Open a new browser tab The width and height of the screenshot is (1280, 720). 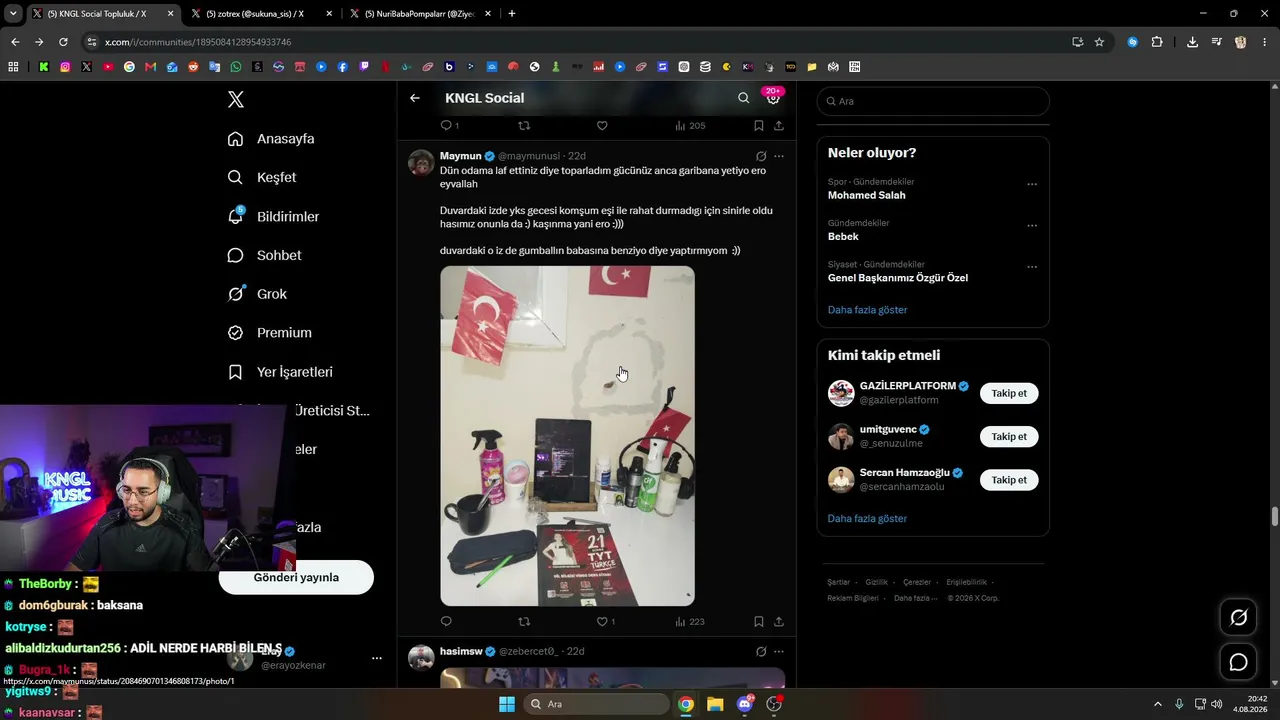(512, 14)
